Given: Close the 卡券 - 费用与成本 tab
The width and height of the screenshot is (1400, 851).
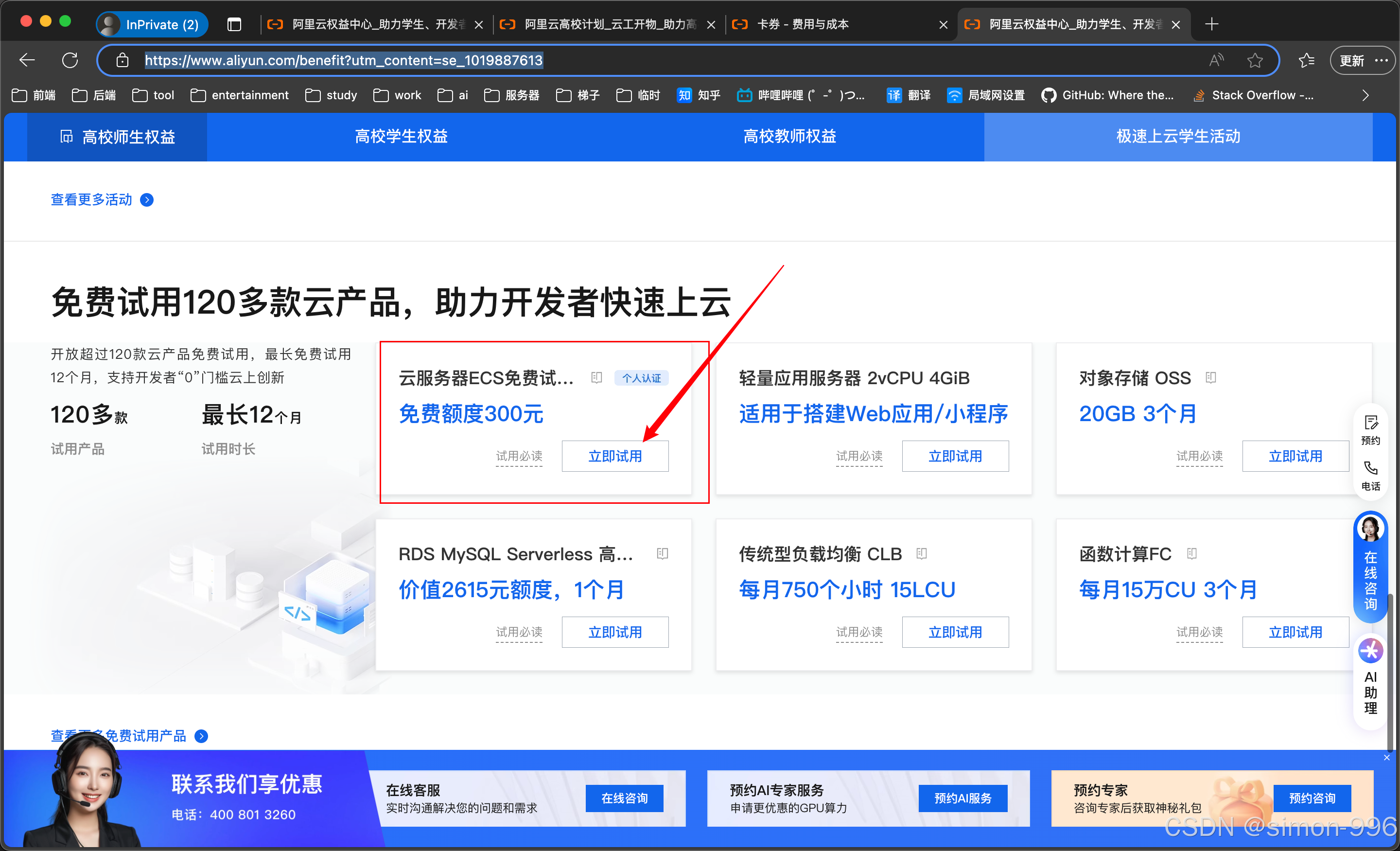Looking at the screenshot, I should click(x=943, y=24).
